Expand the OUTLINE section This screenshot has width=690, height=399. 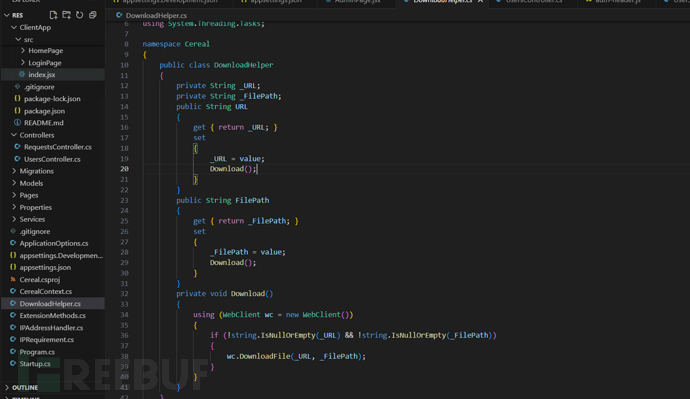click(7, 388)
